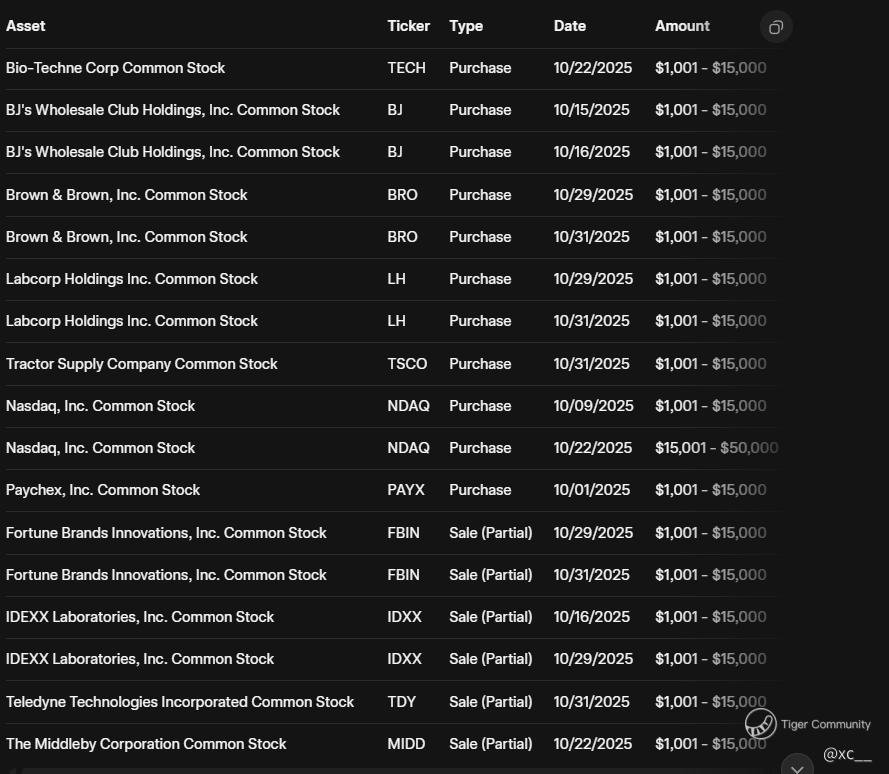Click the Tractor Supply Company asset name
The image size is (889, 774).
(x=142, y=364)
